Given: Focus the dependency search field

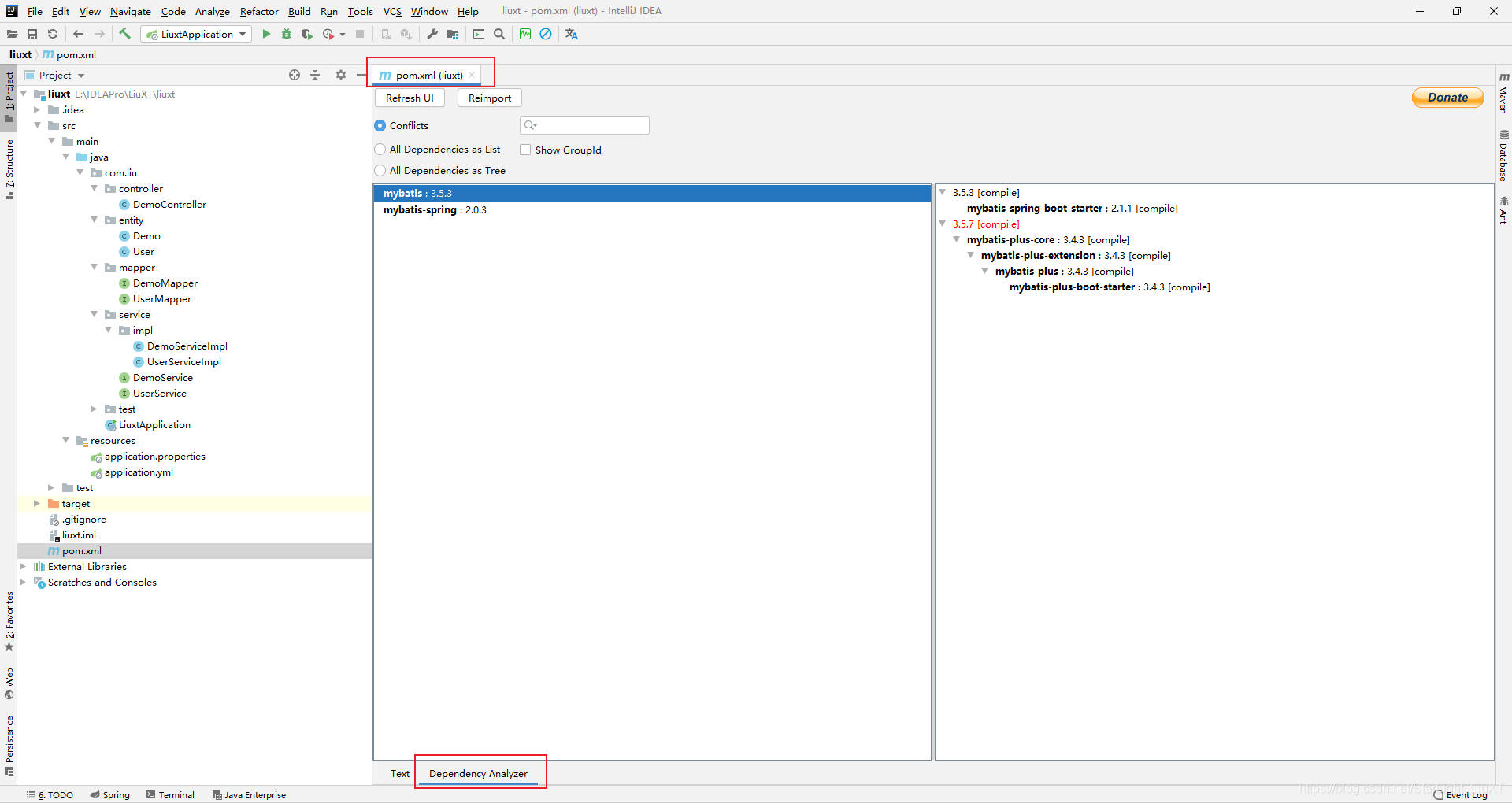Looking at the screenshot, I should click(584, 125).
